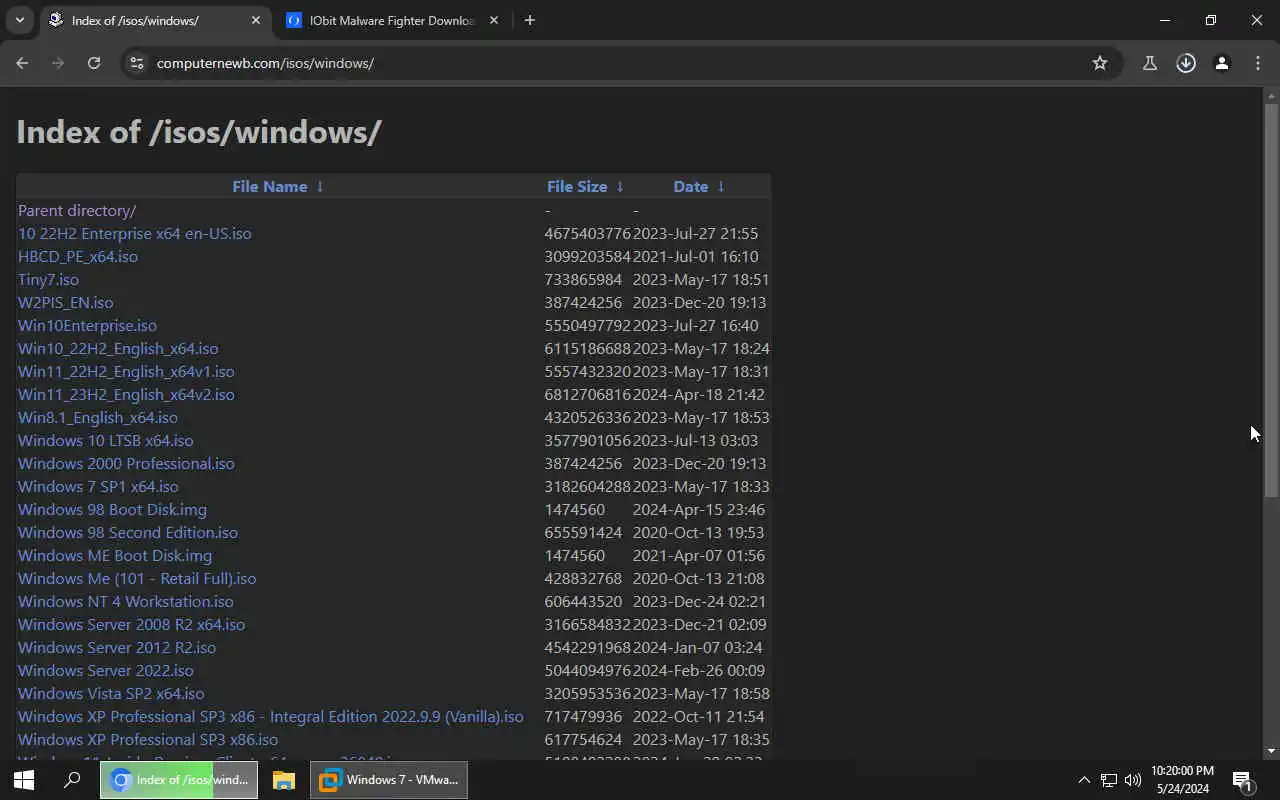Download Windows ME Boot Disk.img
This screenshot has width=1280, height=800.
coord(115,555)
